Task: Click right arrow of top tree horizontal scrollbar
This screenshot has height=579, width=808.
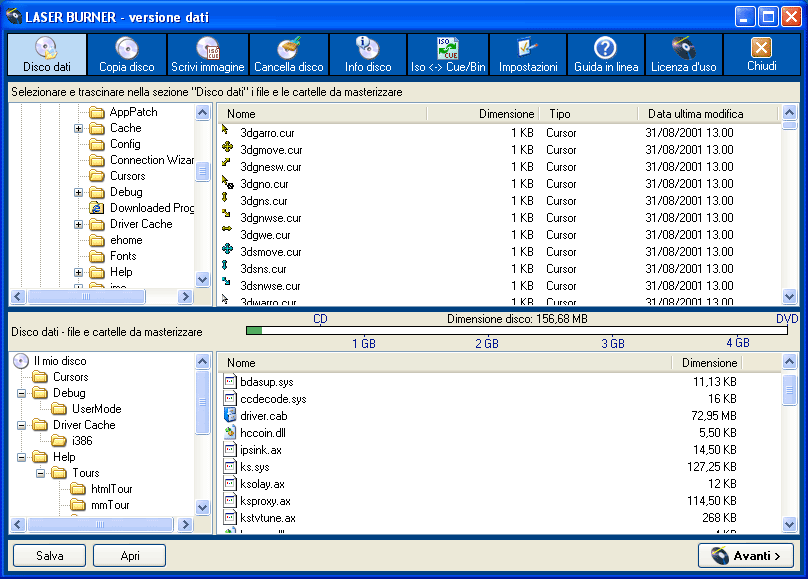Action: 185,296
